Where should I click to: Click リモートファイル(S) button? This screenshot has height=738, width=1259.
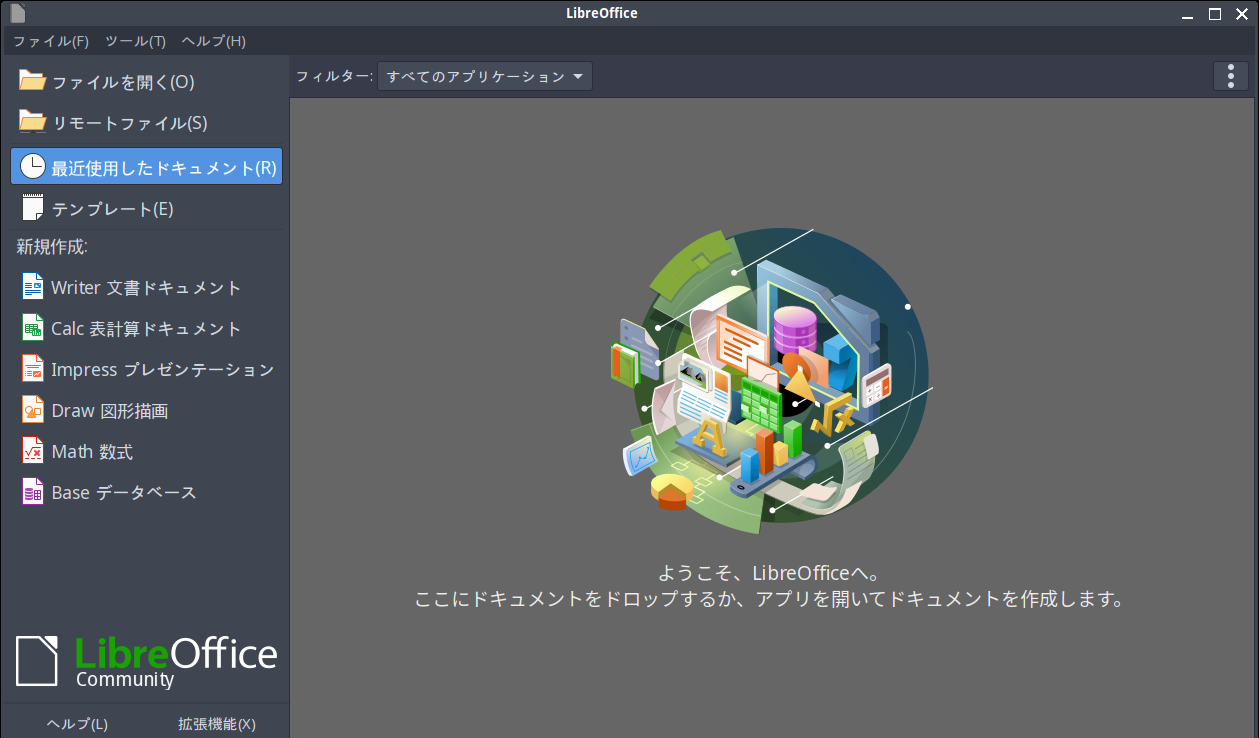pos(146,123)
